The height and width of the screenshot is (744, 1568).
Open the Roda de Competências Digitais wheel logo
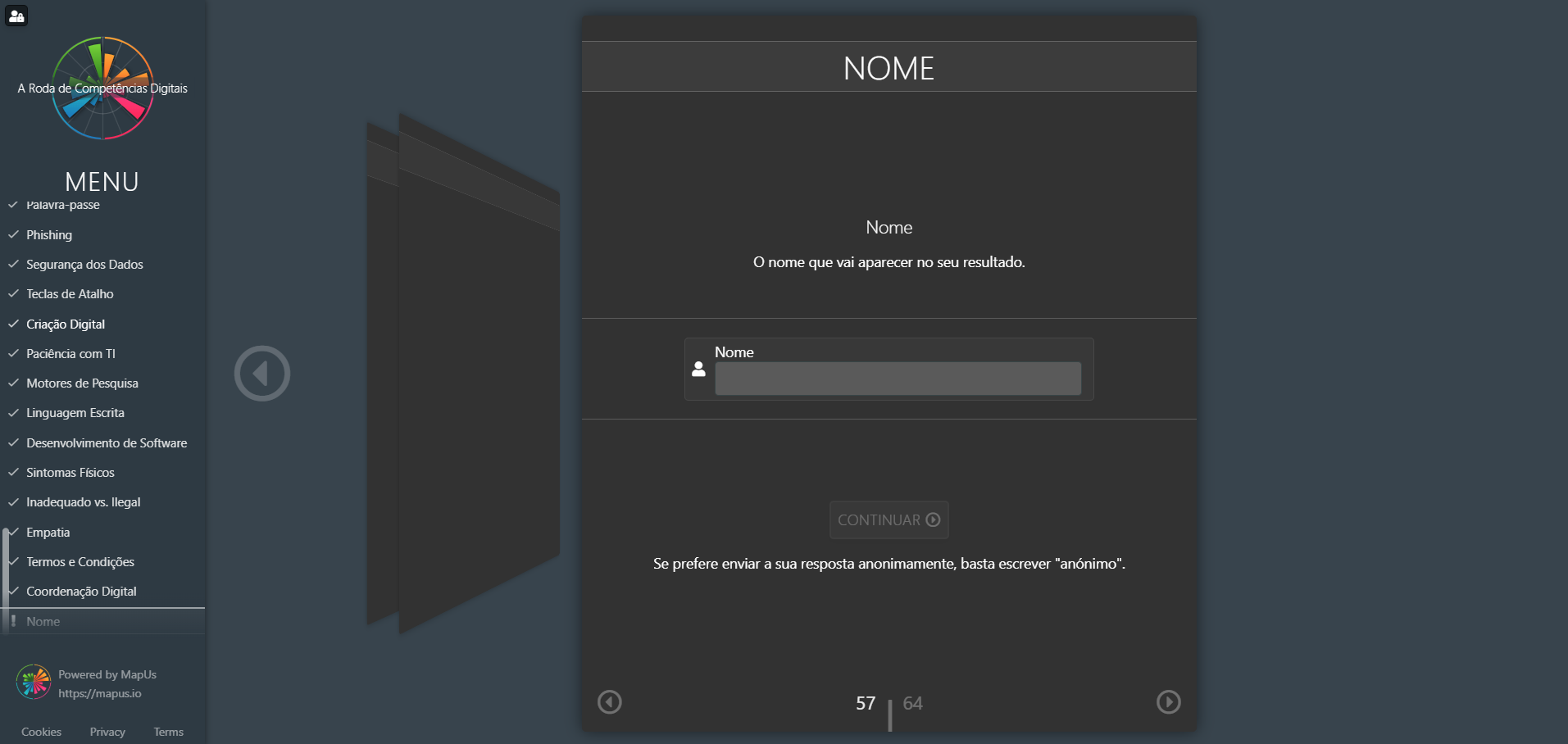coord(102,88)
